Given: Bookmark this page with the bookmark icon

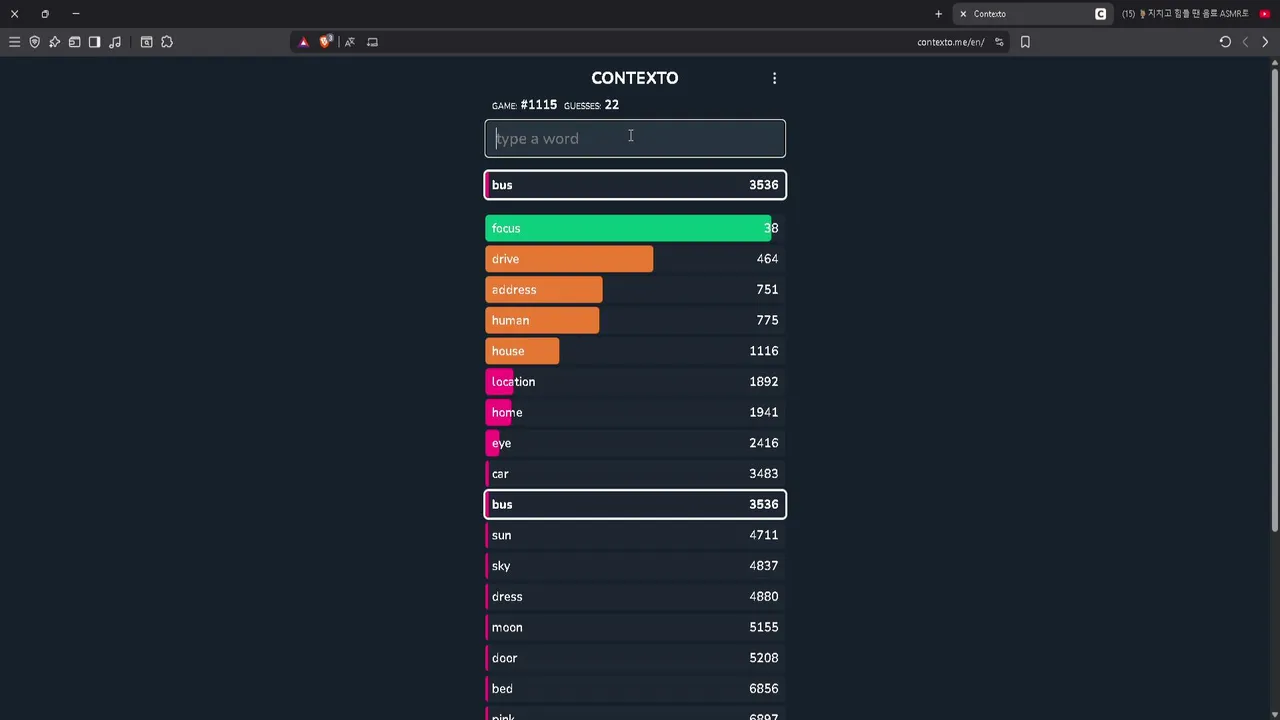Looking at the screenshot, I should coord(1025,42).
